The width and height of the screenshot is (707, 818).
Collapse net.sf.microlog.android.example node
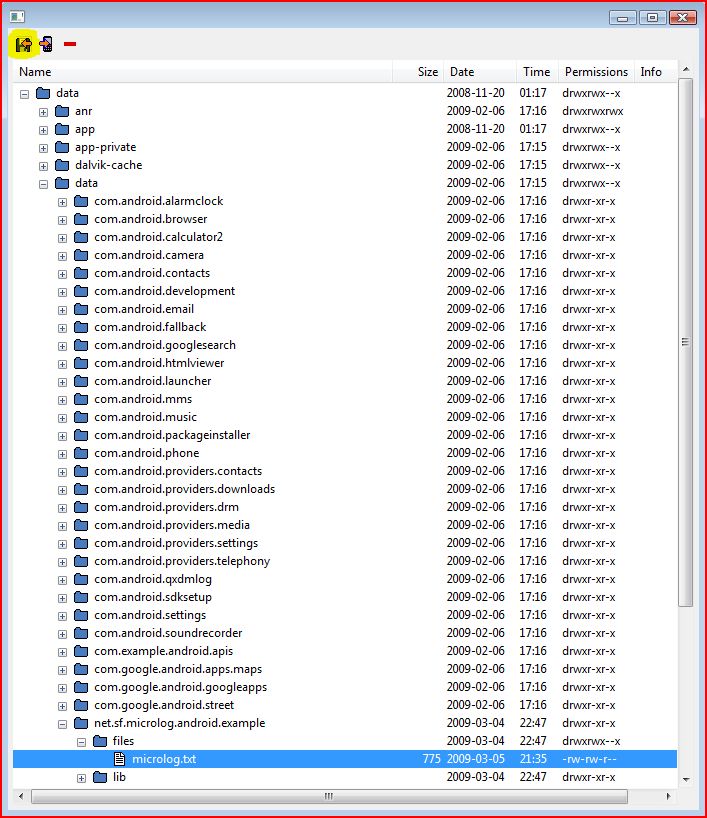click(x=63, y=724)
